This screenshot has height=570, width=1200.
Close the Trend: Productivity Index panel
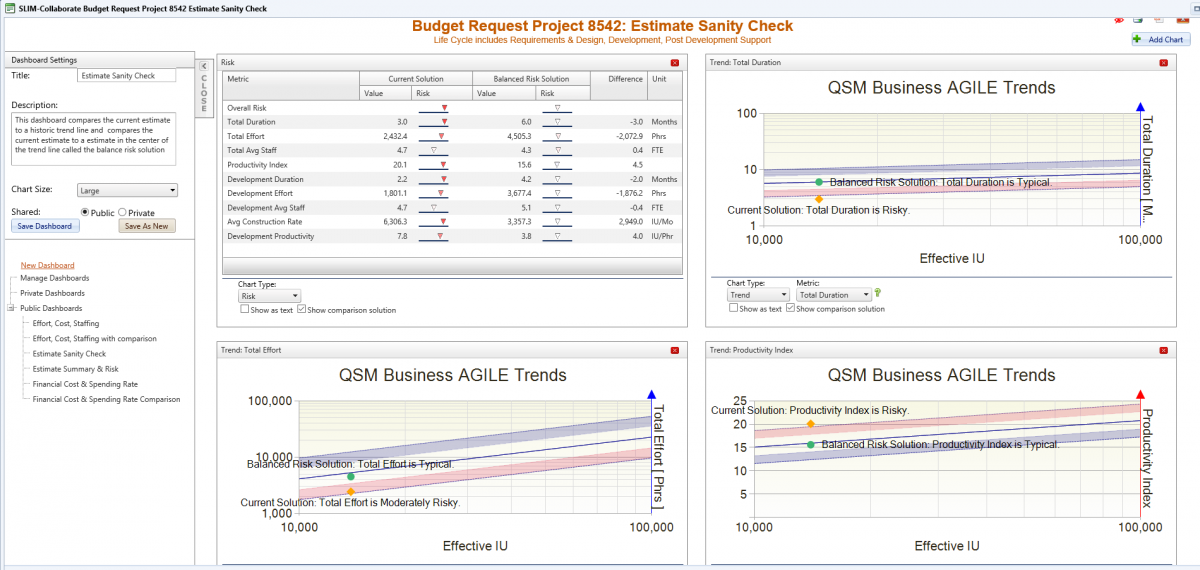[1162, 350]
